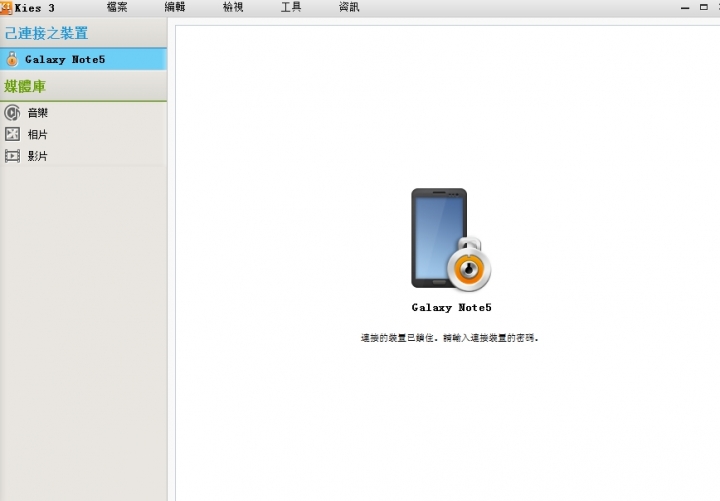Open the 資訊 (Info) menu
Viewport: 720px width, 501px height.
pyautogui.click(x=349, y=7)
